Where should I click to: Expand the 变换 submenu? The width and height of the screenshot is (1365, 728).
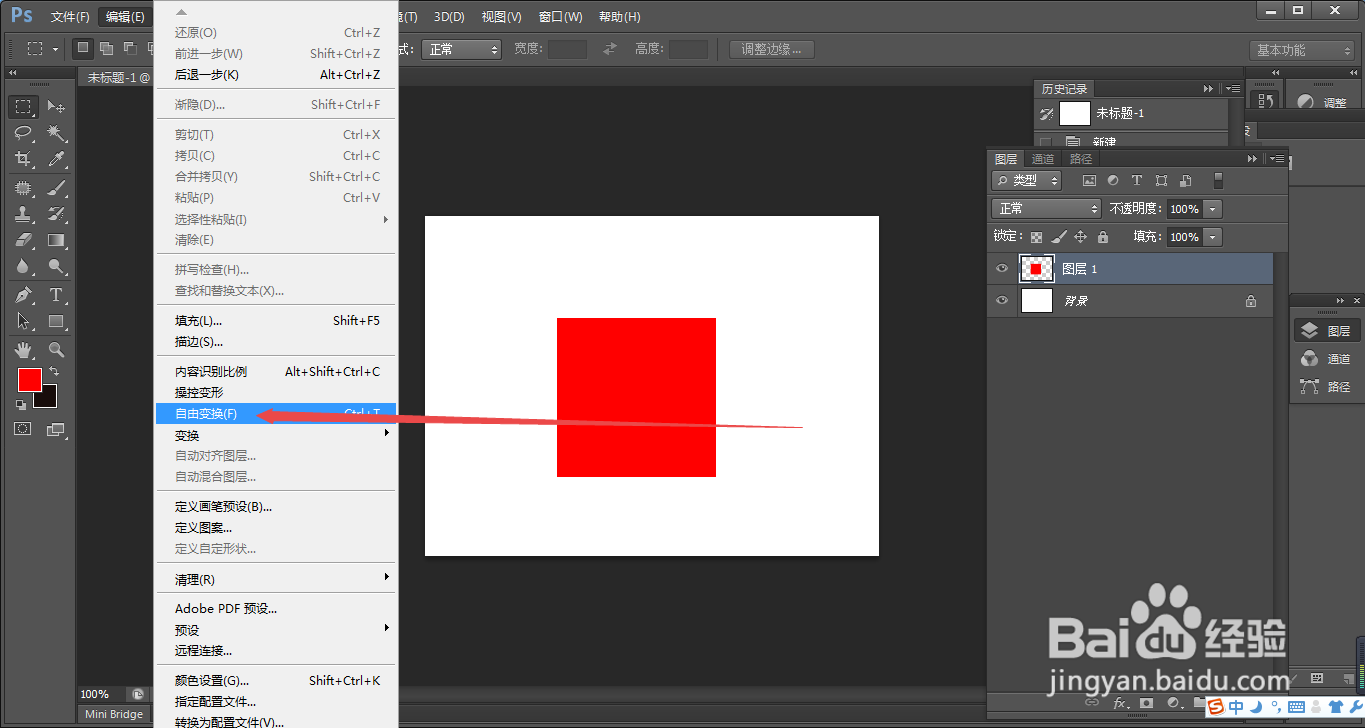(276, 435)
